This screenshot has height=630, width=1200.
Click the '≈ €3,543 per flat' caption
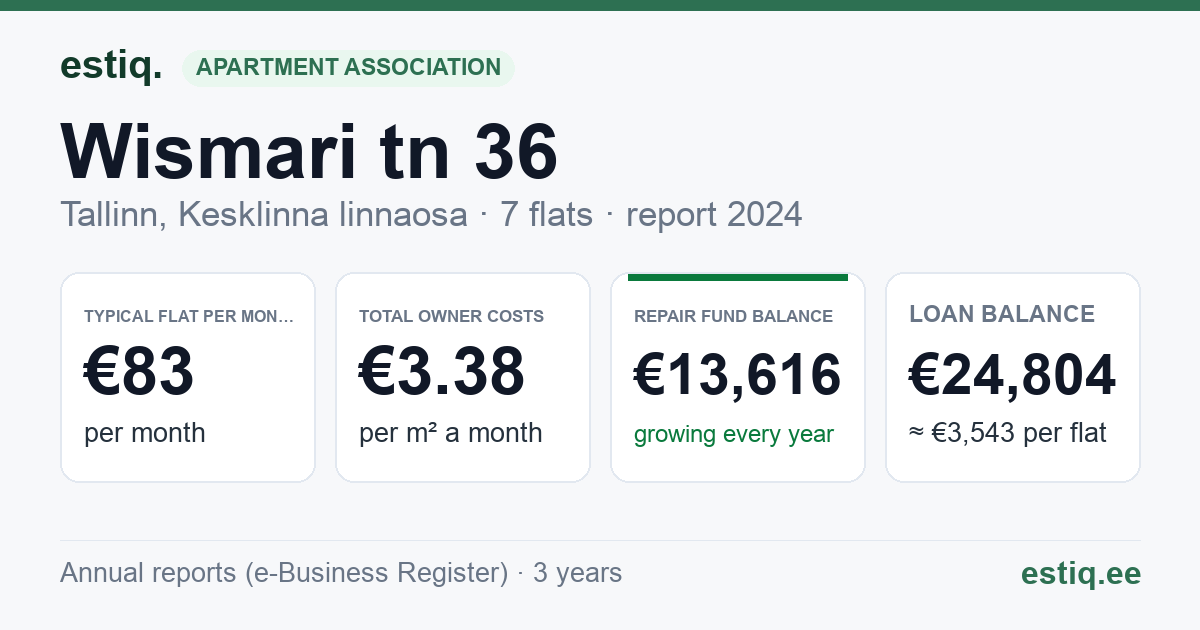click(x=1007, y=434)
